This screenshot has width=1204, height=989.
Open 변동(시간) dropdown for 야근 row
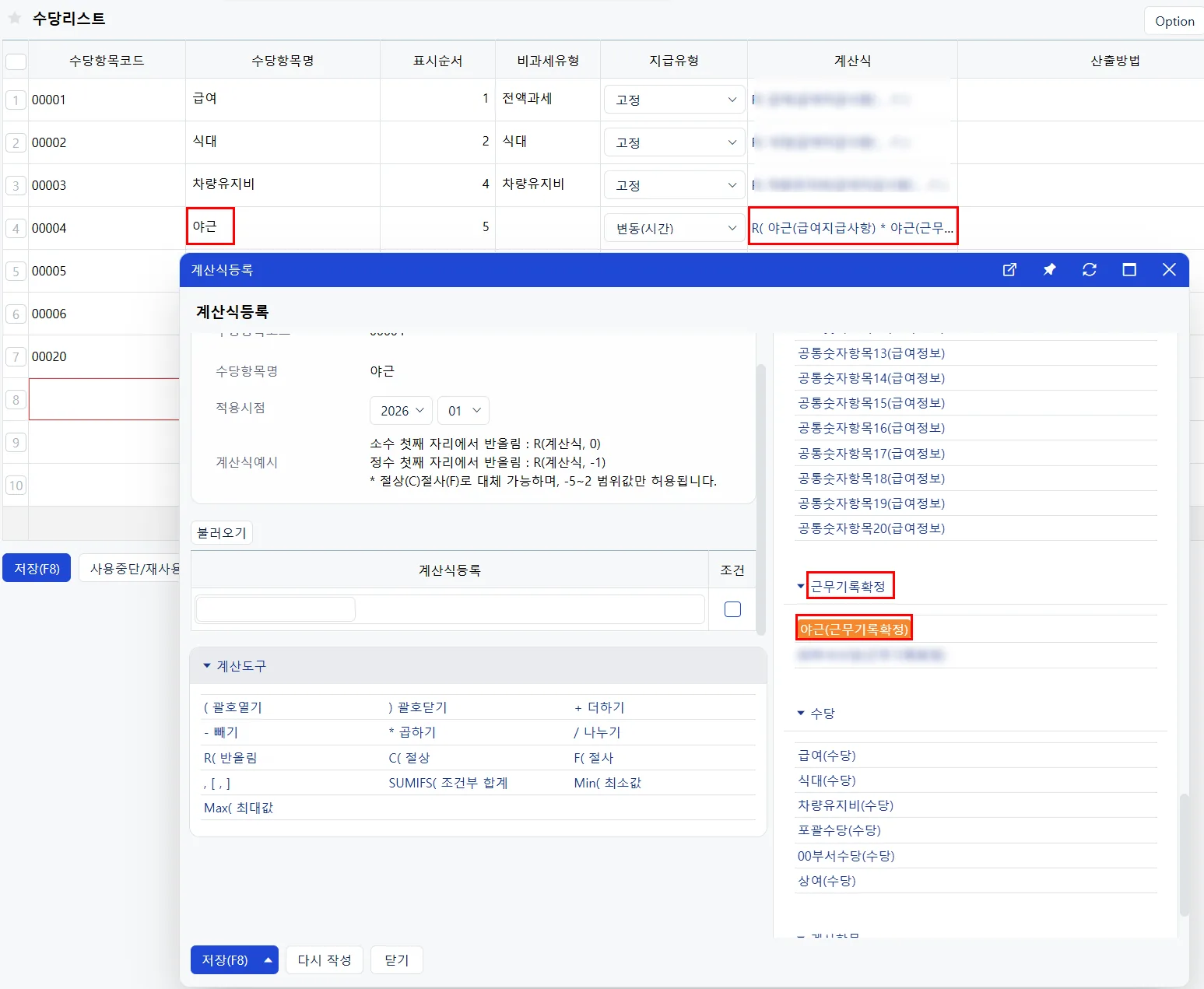click(x=675, y=228)
